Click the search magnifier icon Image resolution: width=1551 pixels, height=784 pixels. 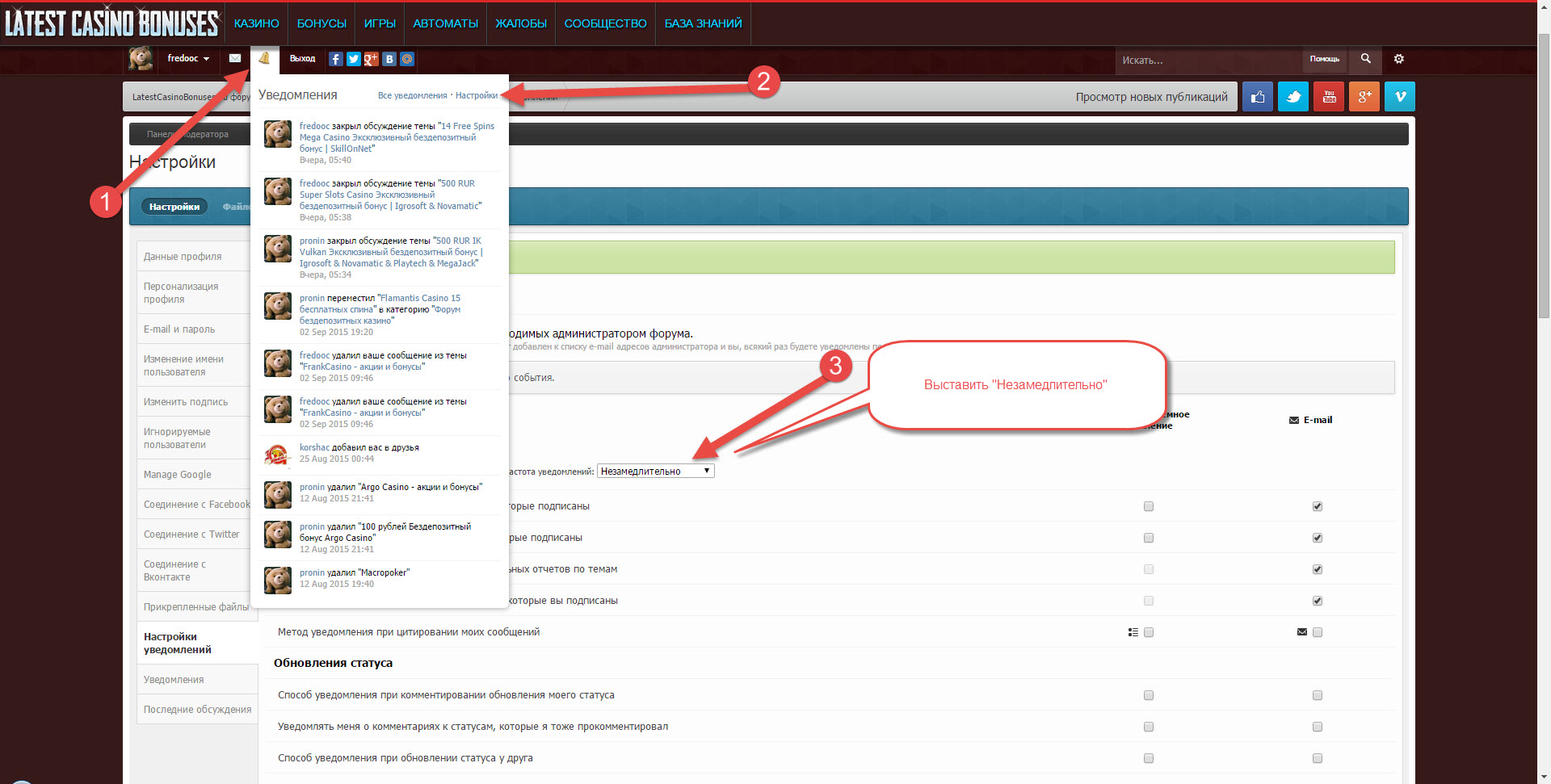[1365, 59]
